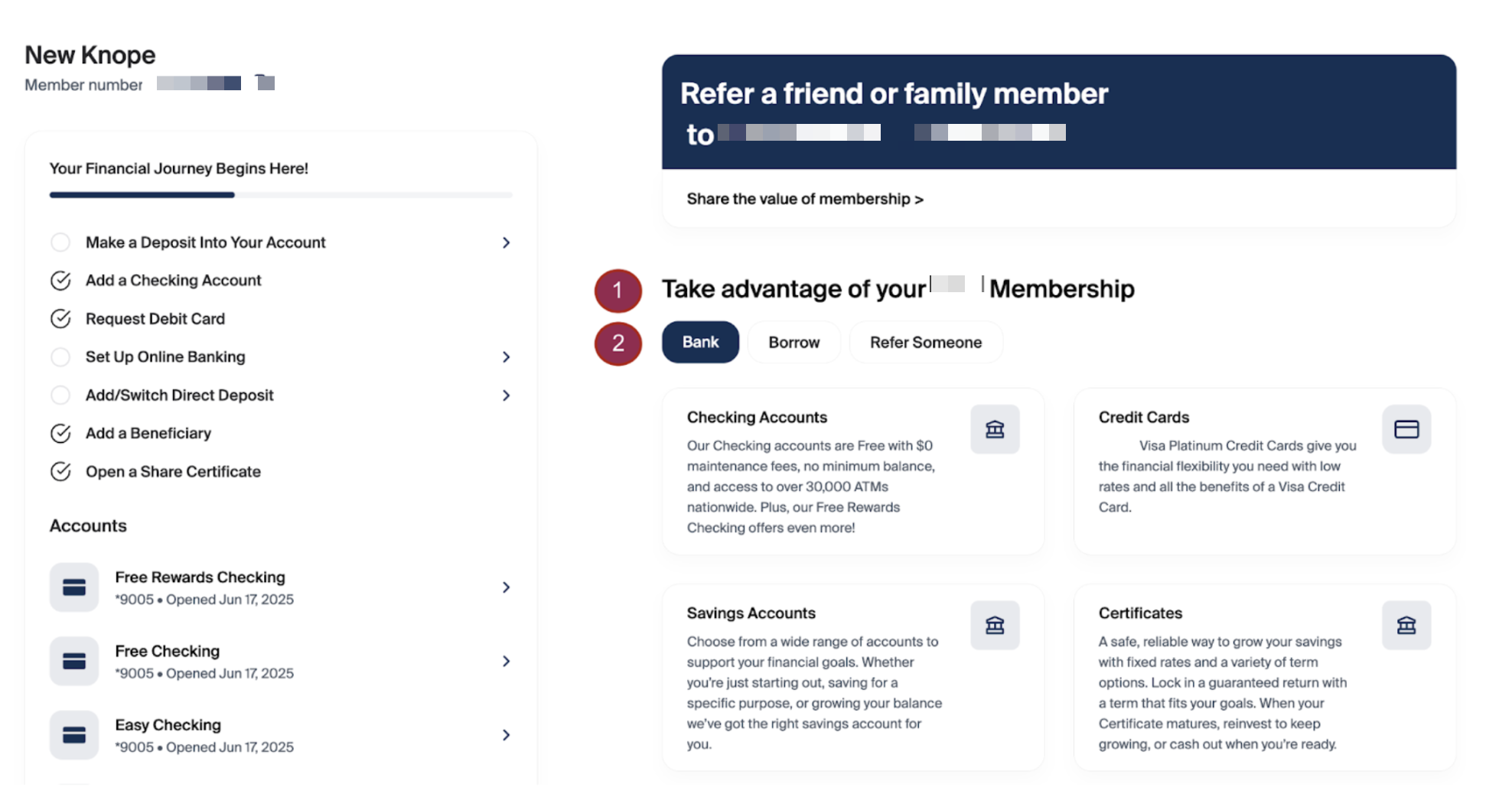Select the Bank tab button
This screenshot has width=1512, height=797.
700,342
